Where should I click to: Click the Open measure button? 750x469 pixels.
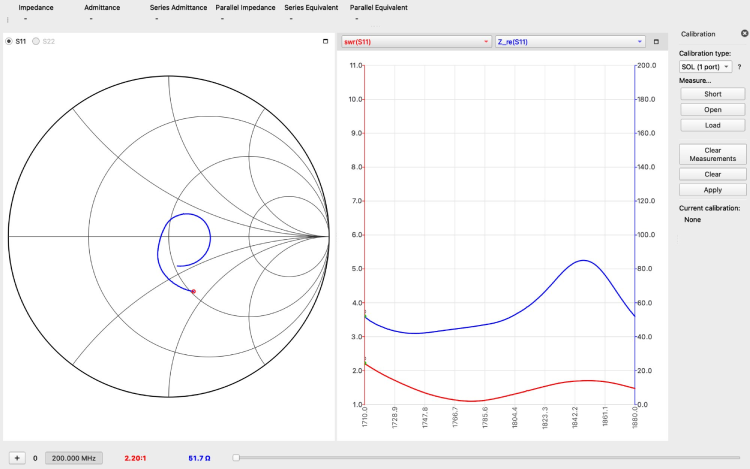[x=713, y=110]
